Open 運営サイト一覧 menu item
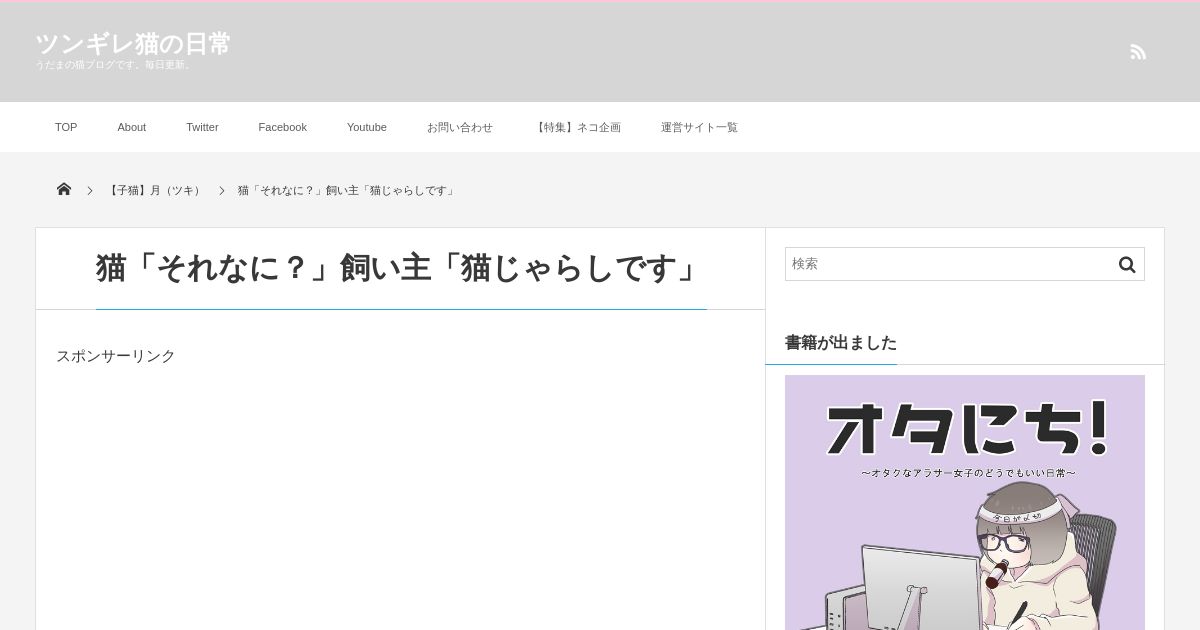Viewport: 1200px width, 630px height. pyautogui.click(x=699, y=127)
